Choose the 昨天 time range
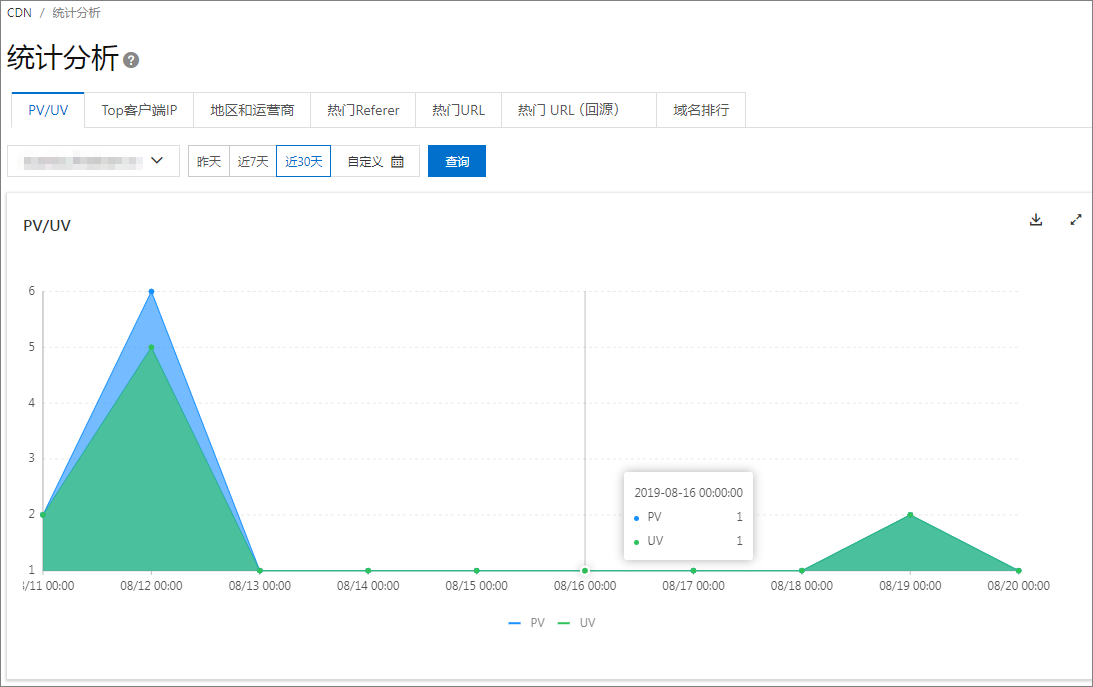The image size is (1093, 687). click(x=209, y=161)
